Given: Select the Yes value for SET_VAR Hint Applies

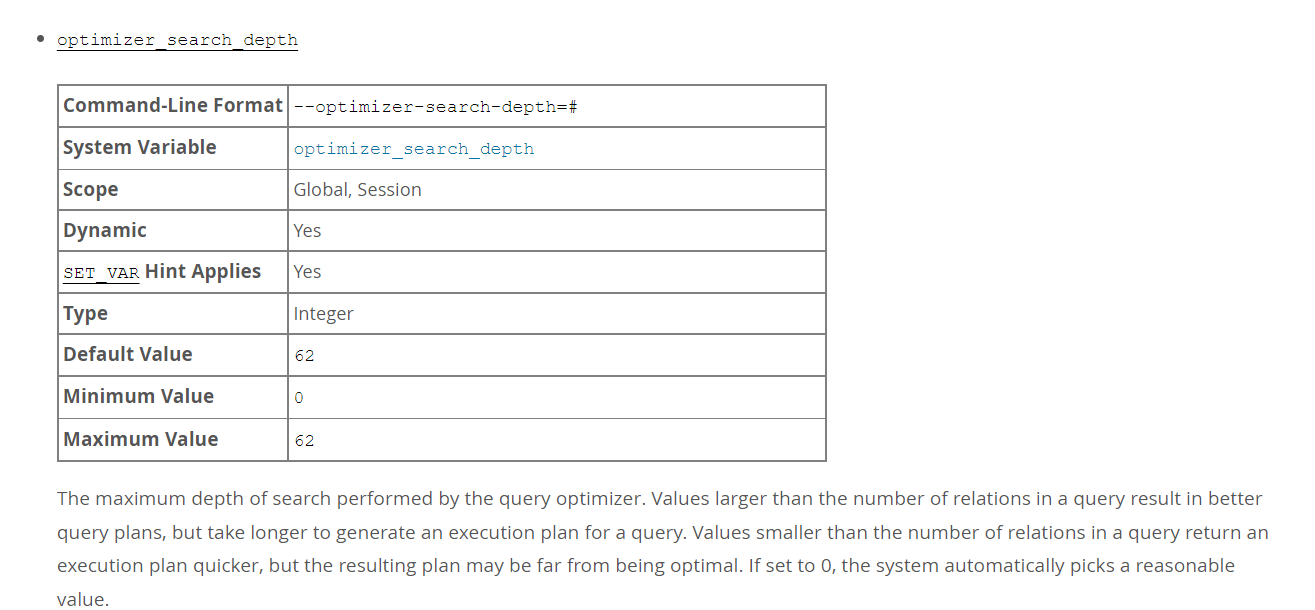Looking at the screenshot, I should [307, 271].
